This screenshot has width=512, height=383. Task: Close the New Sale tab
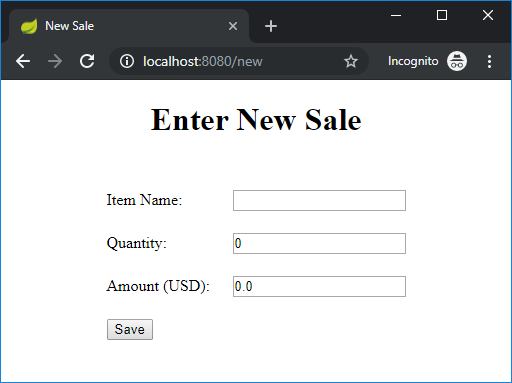[x=233, y=26]
